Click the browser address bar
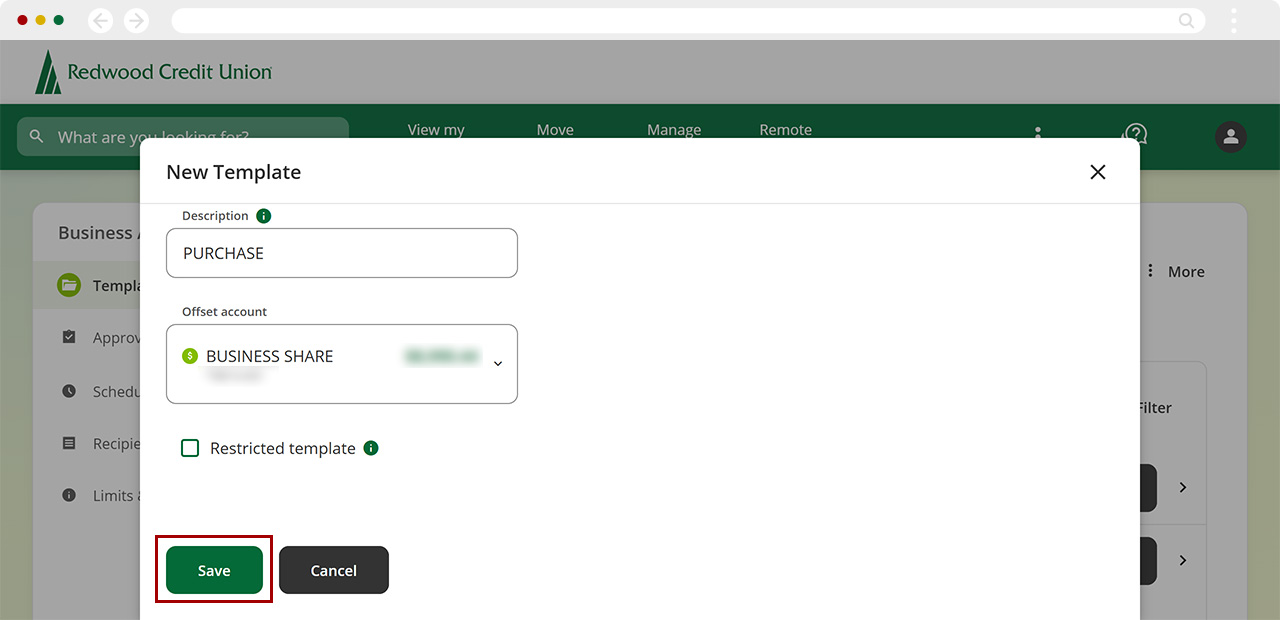Image resolution: width=1280 pixels, height=620 pixels. coord(688,20)
